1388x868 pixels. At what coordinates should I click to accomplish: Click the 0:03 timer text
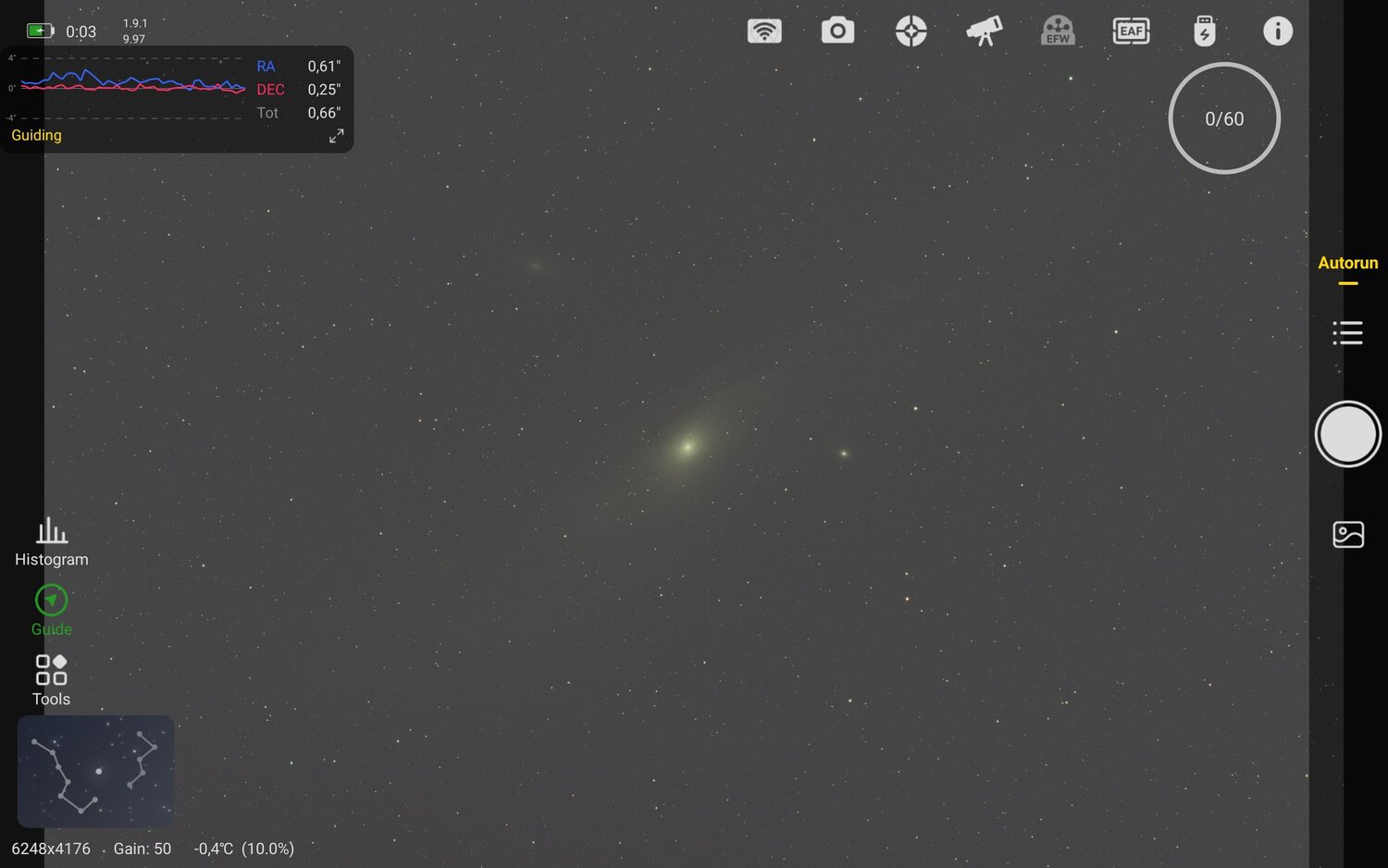pos(81,31)
